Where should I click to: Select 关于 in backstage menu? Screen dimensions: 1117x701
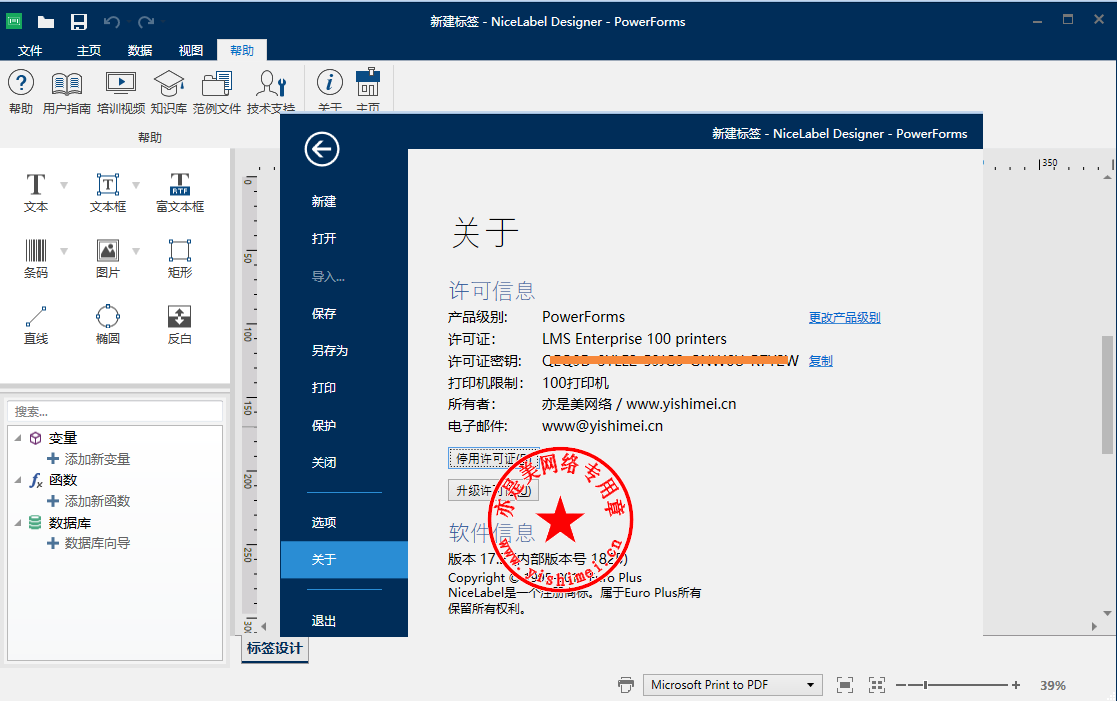tap(344, 559)
